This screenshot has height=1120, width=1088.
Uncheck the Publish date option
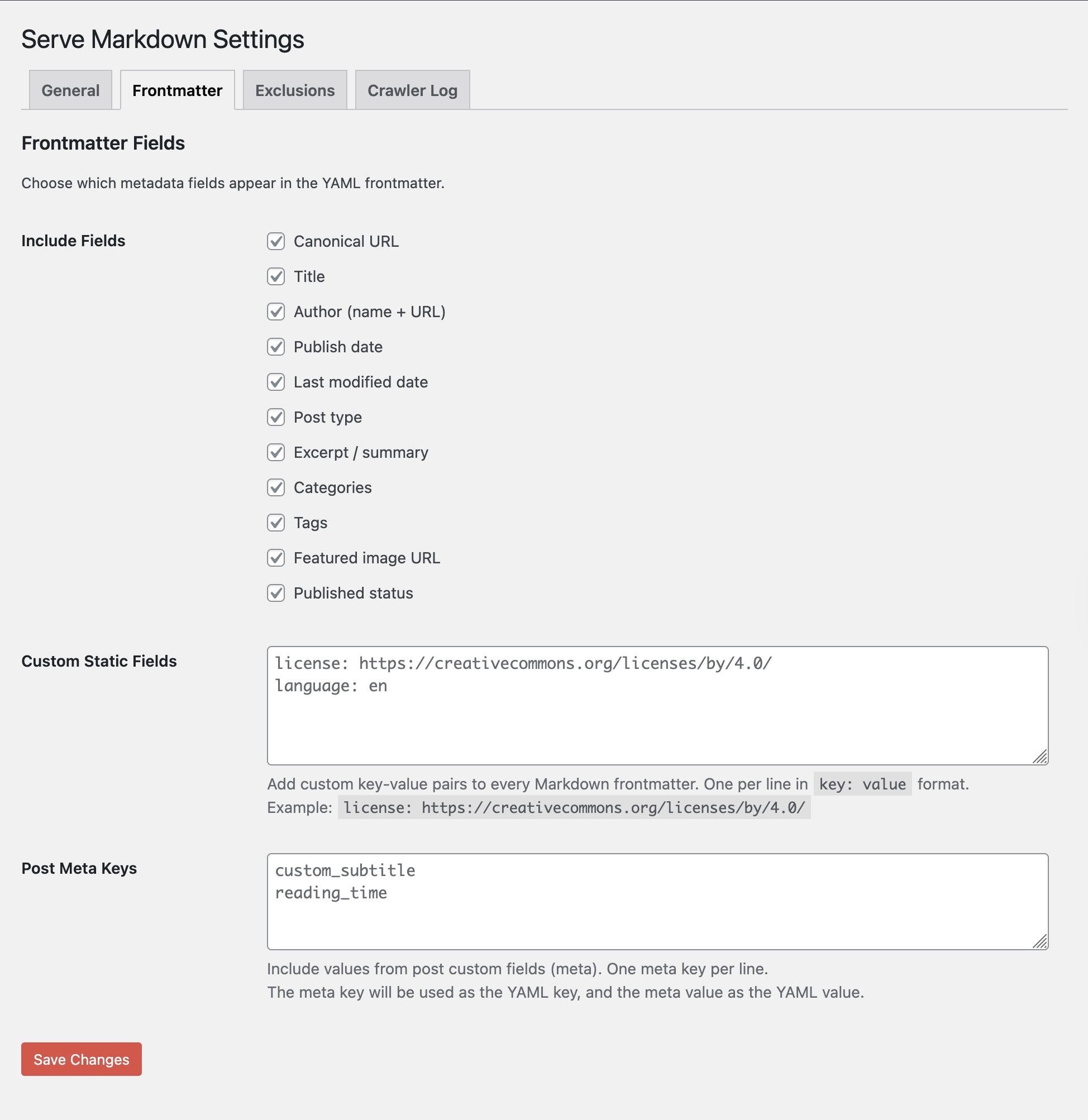[275, 347]
